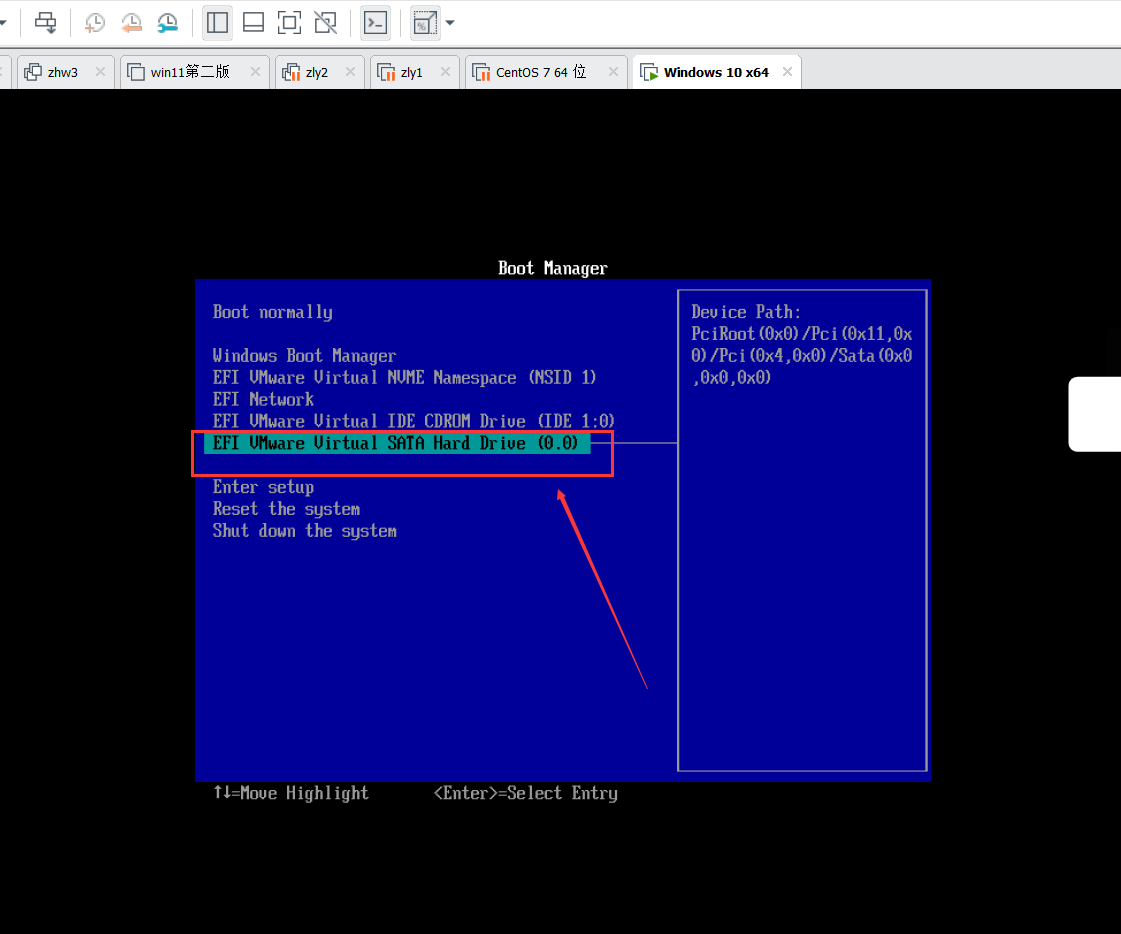Open the snapshot manager wrench-clock icon
Viewport: 1121px width, 934px height.
click(168, 23)
